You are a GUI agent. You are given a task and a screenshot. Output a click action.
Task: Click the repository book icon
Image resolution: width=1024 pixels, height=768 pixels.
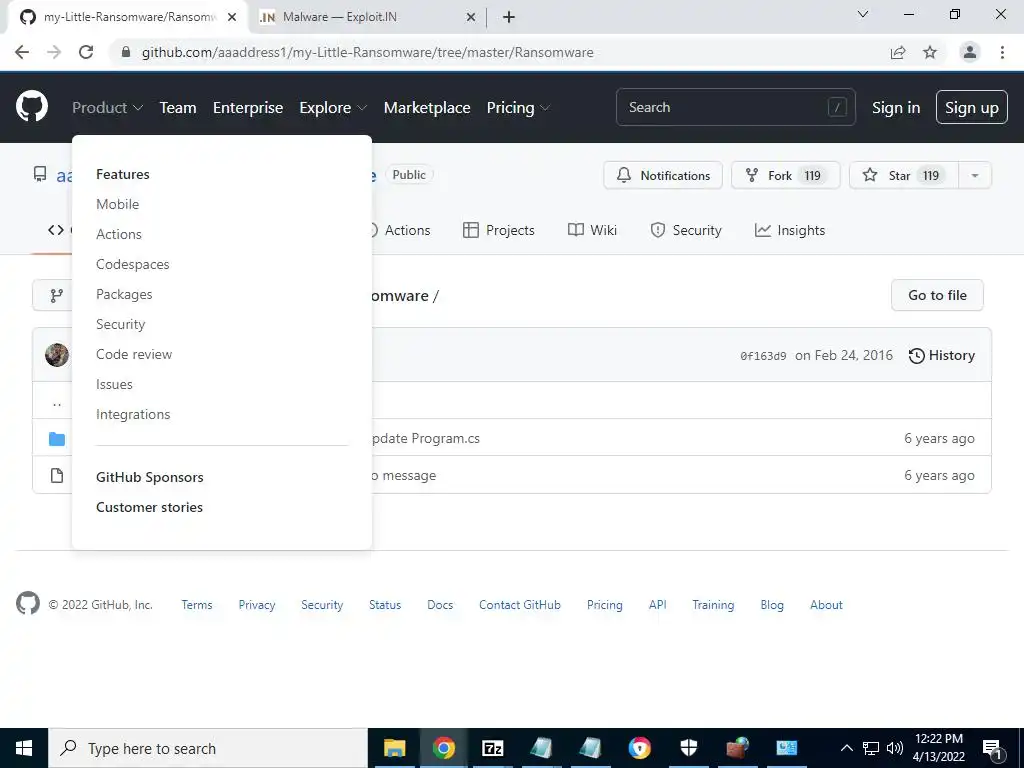point(40,174)
